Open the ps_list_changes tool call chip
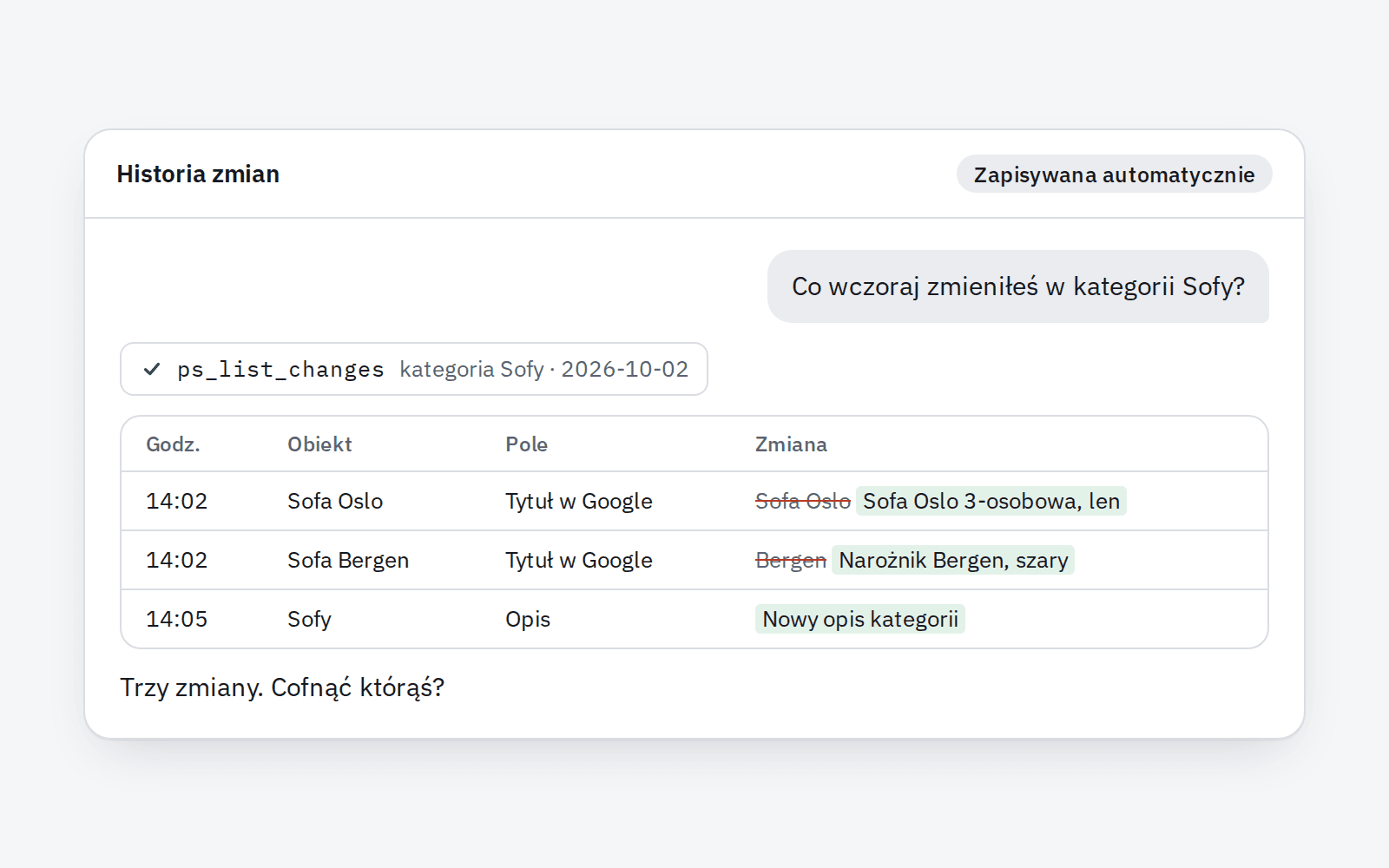 click(x=414, y=369)
